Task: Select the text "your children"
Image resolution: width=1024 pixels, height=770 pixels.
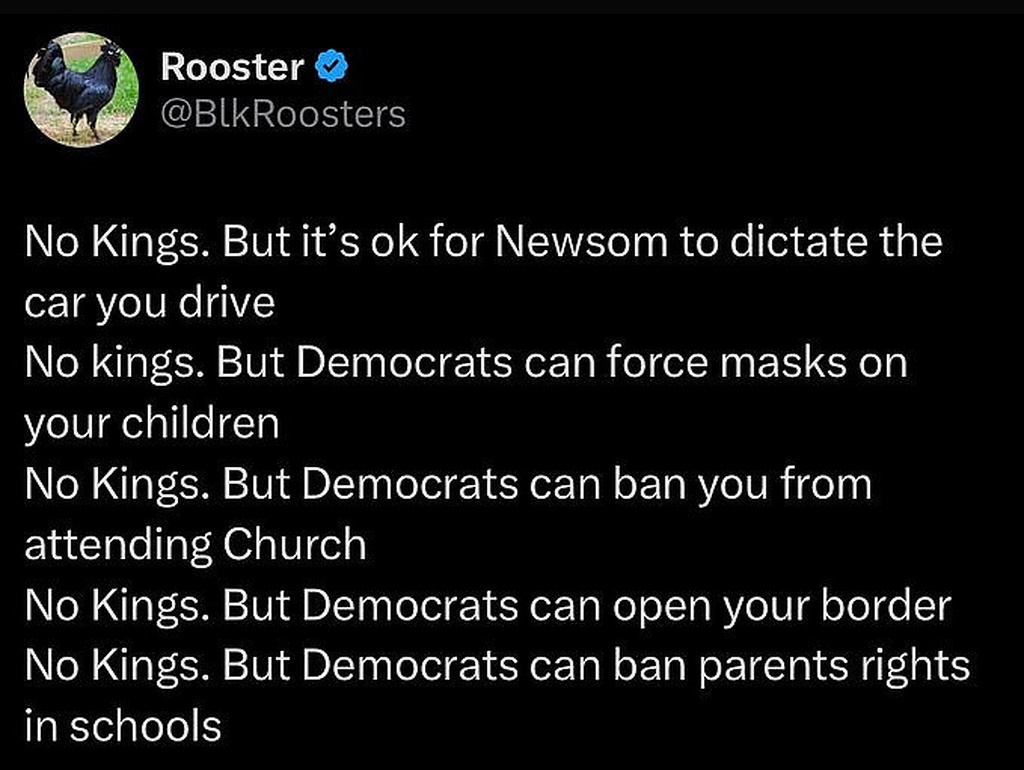Action: pyautogui.click(x=151, y=424)
